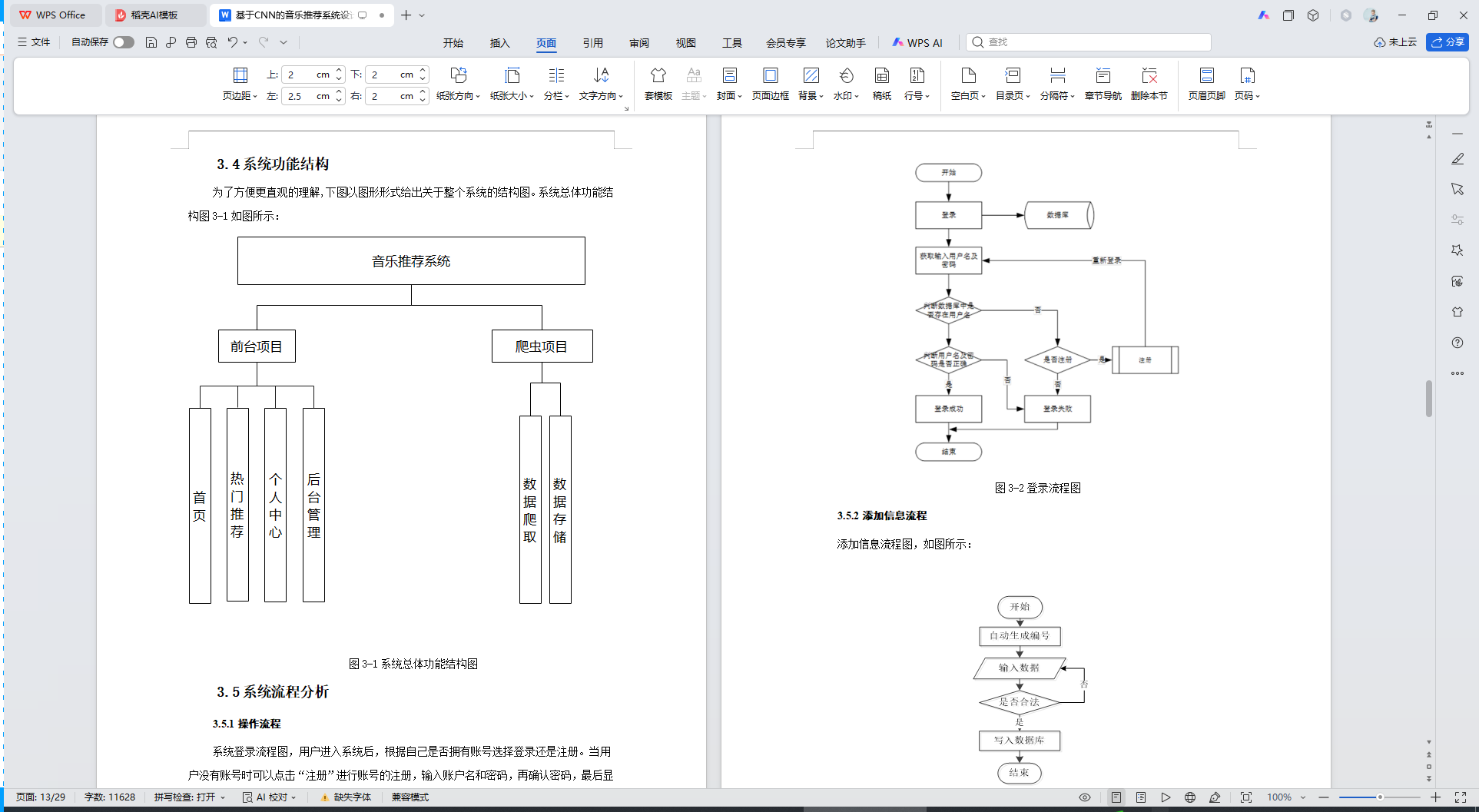This screenshot has width=1479, height=812.
Task: Click the 未上云 cloud status button
Action: [x=1395, y=42]
